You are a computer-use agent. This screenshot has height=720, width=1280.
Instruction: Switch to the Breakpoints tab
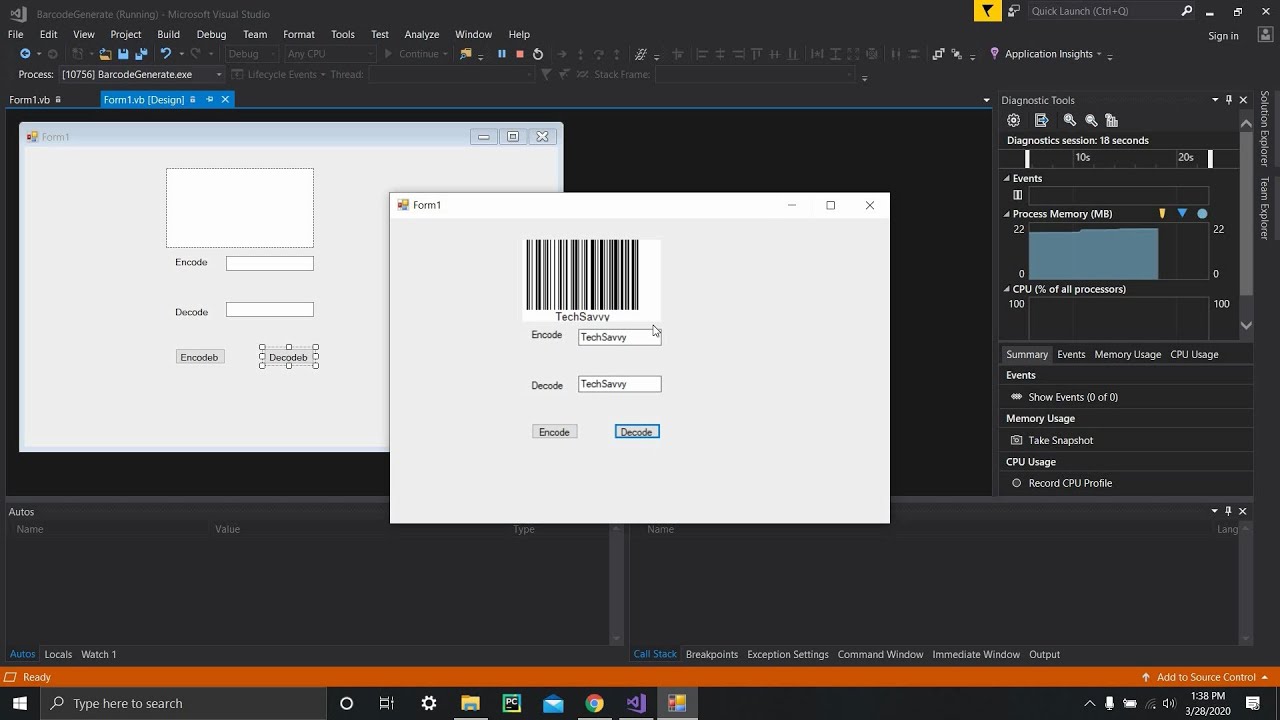click(x=711, y=654)
